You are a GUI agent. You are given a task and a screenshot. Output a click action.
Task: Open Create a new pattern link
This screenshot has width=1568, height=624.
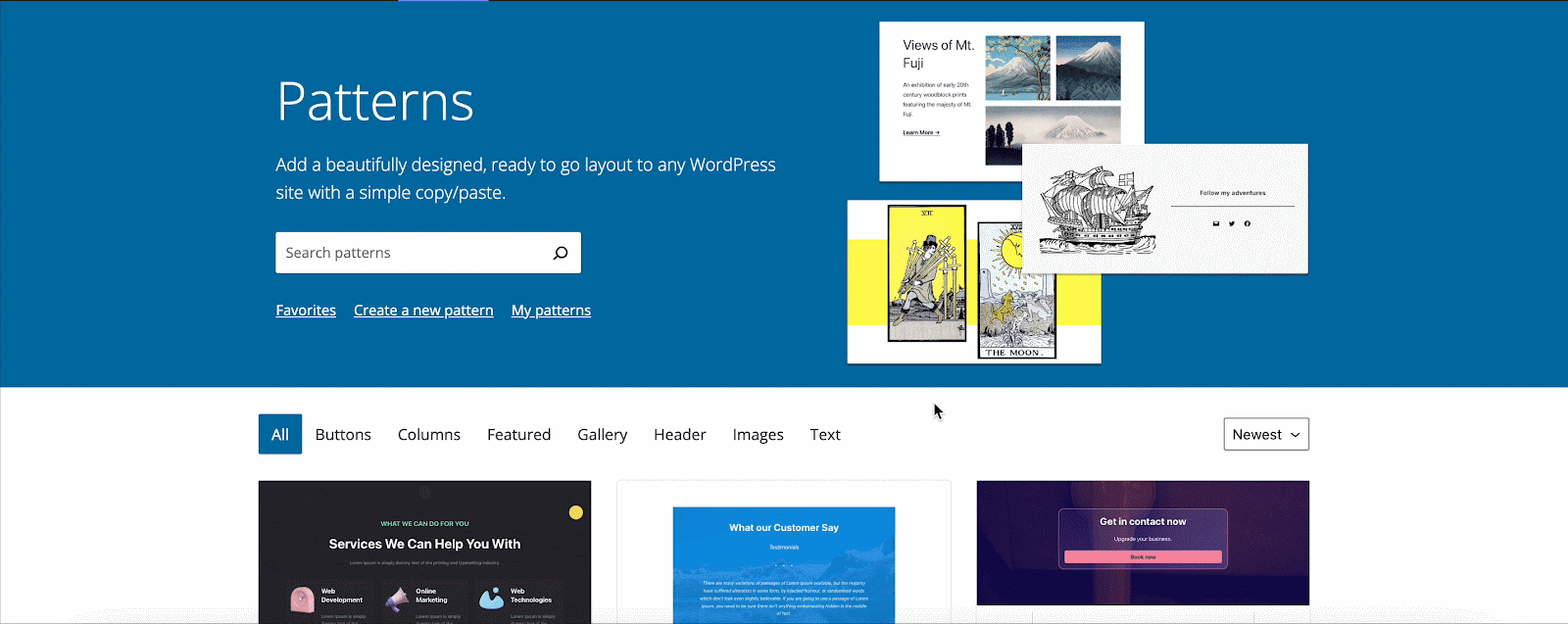(423, 311)
